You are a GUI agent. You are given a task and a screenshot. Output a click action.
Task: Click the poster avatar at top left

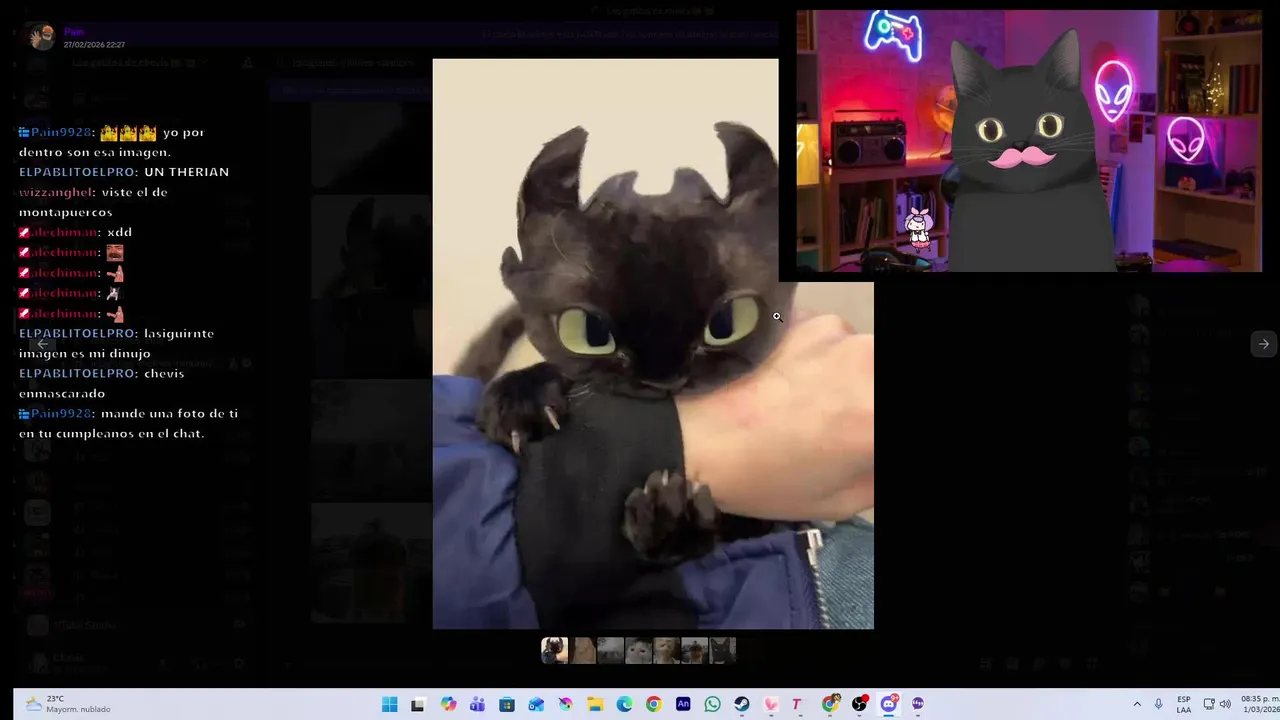coord(42,37)
